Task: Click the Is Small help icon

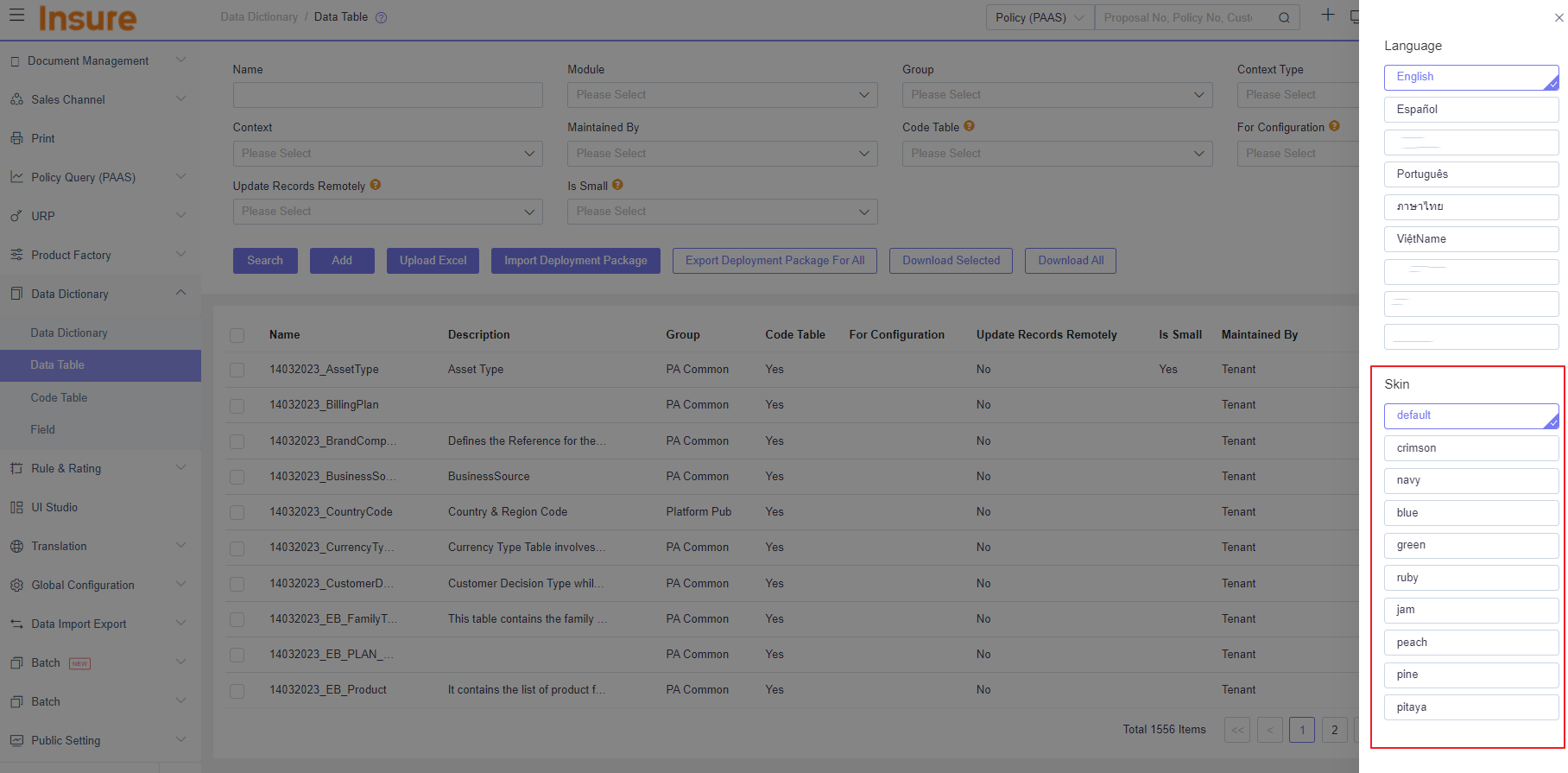Action: click(x=617, y=185)
